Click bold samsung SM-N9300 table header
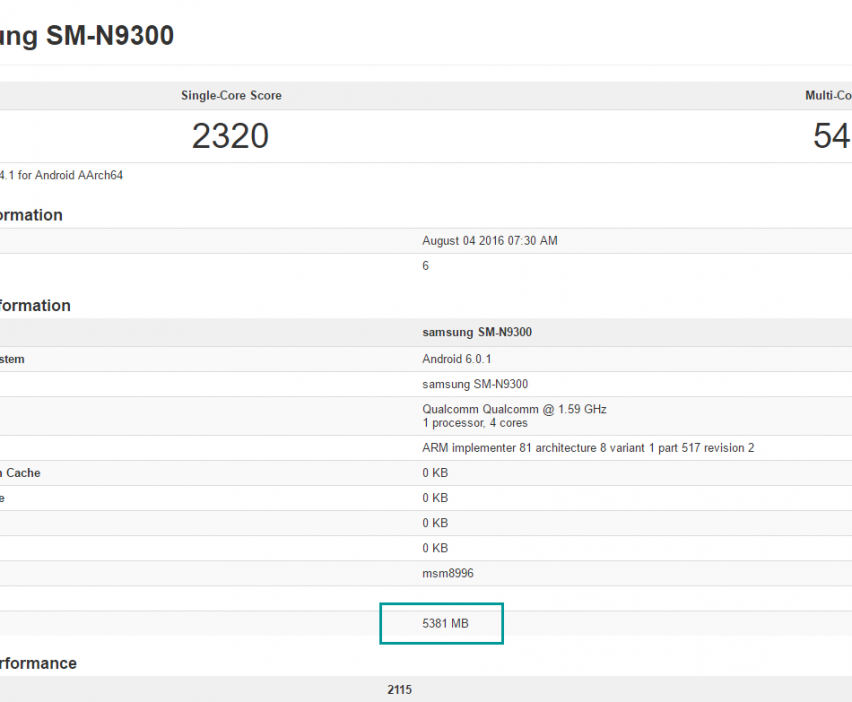This screenshot has width=852, height=702. (476, 332)
